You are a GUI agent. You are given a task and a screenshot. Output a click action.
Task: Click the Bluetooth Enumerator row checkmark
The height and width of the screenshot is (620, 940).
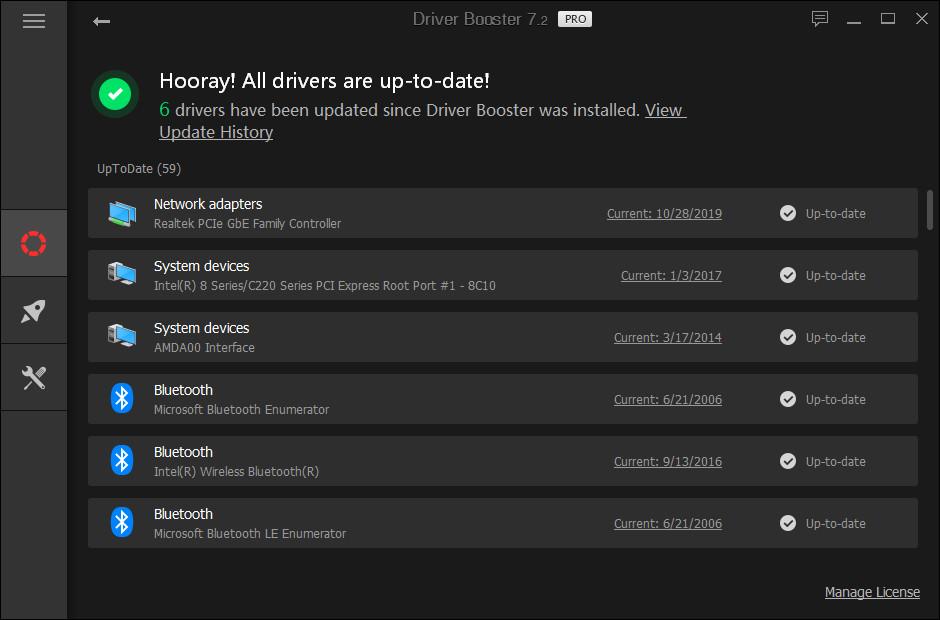[x=788, y=399]
